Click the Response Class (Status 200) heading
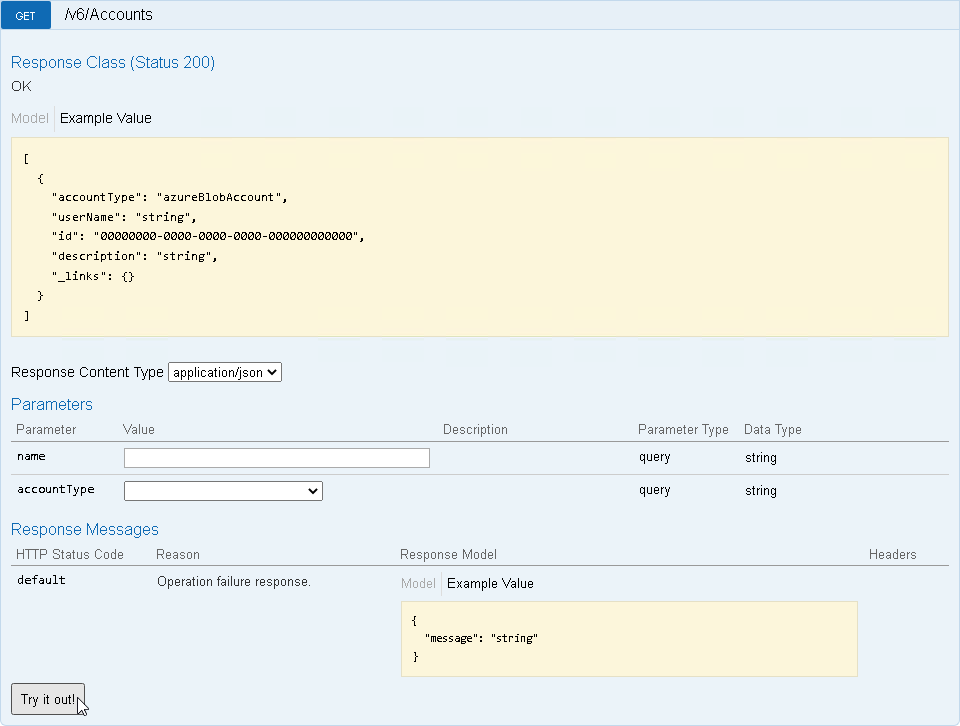The height and width of the screenshot is (726, 960). 113,62
